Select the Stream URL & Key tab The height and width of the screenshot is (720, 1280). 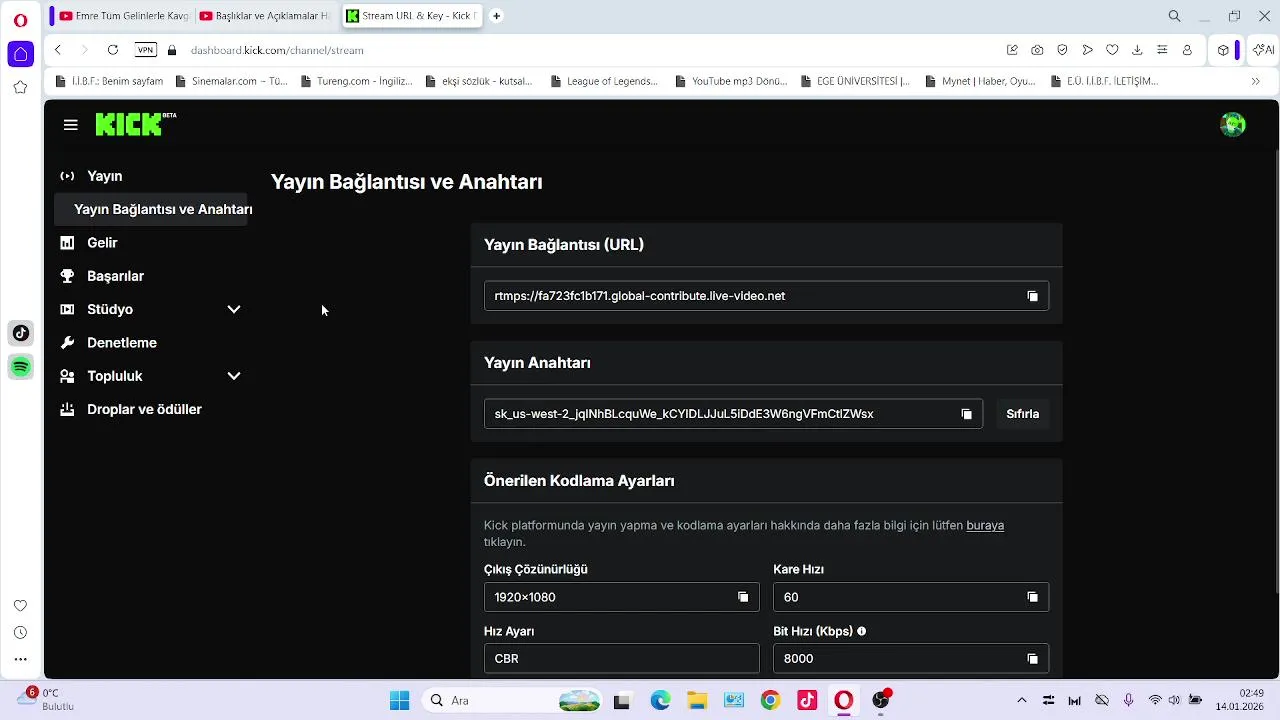coord(412,16)
